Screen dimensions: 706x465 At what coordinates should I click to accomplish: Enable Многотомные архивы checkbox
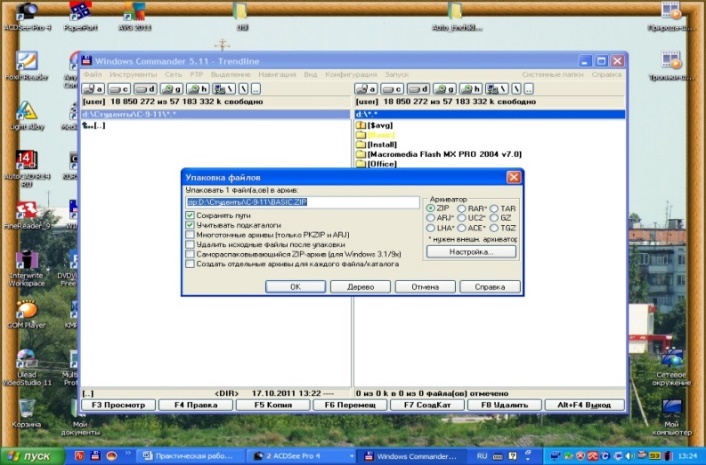coord(190,235)
